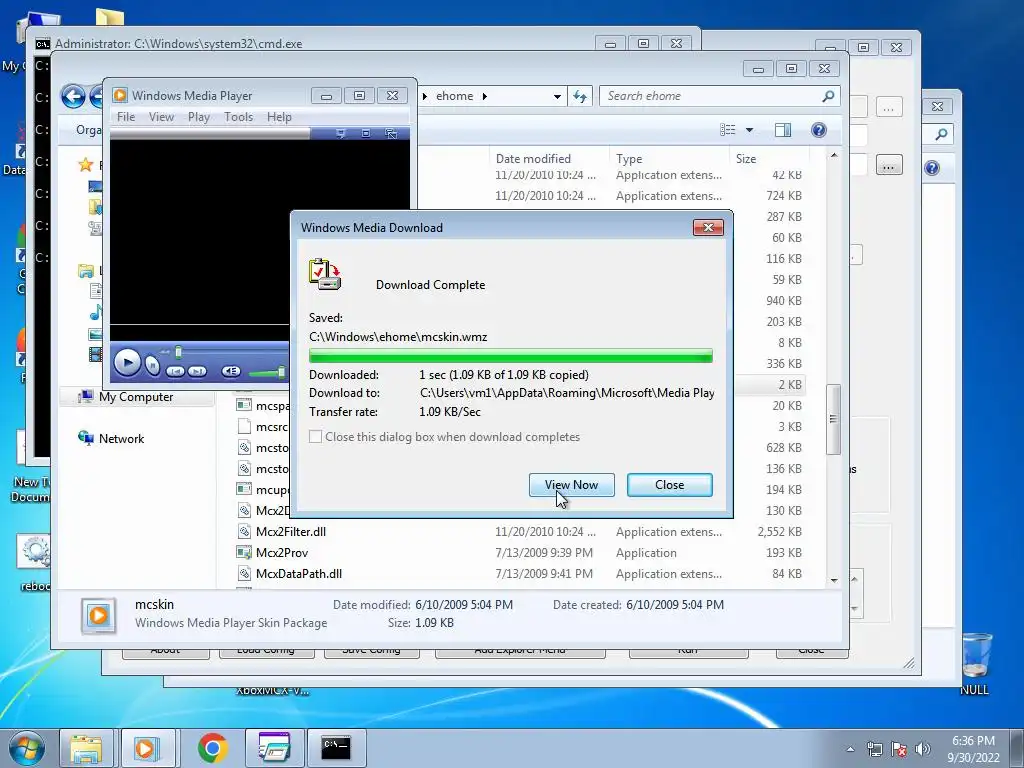This screenshot has width=1024, height=768.
Task: Click the taskbar clock 6:36 PM
Action: click(x=973, y=741)
